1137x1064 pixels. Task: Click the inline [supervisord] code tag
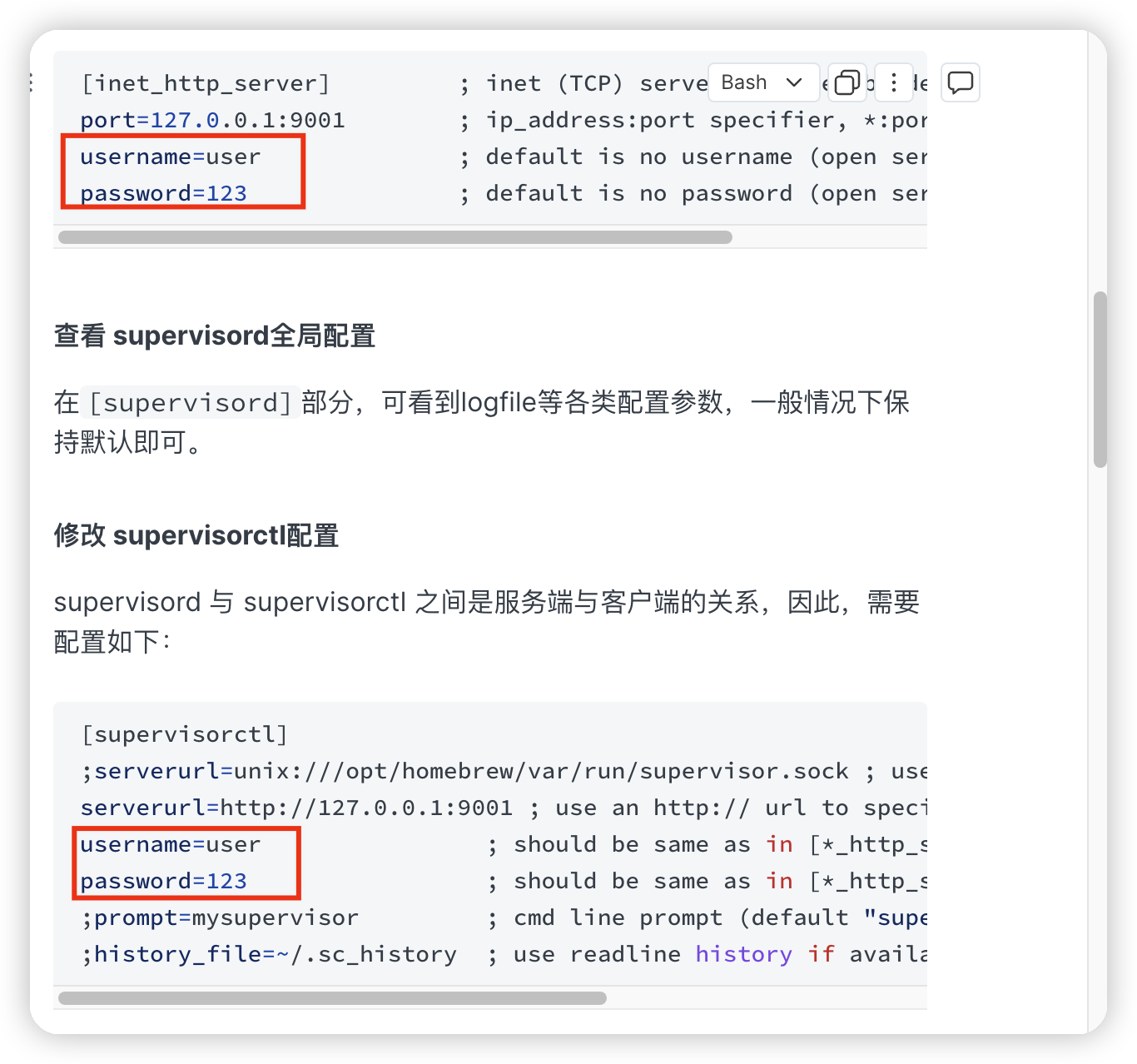[191, 403]
